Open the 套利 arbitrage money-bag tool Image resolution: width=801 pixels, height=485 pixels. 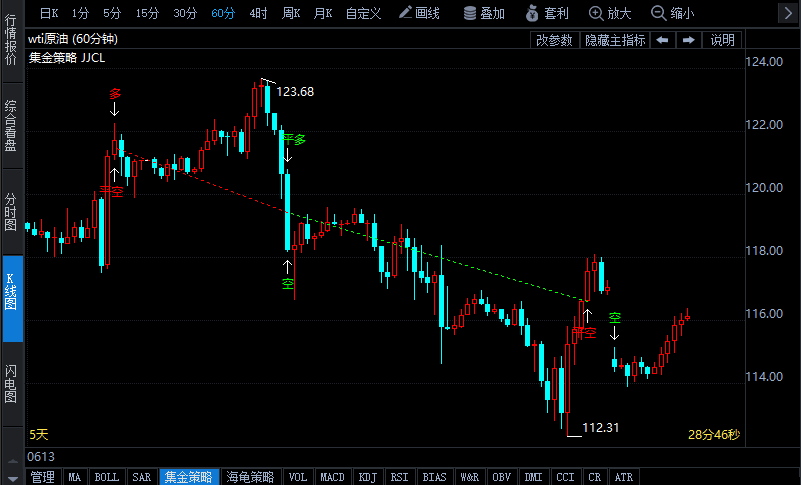547,13
